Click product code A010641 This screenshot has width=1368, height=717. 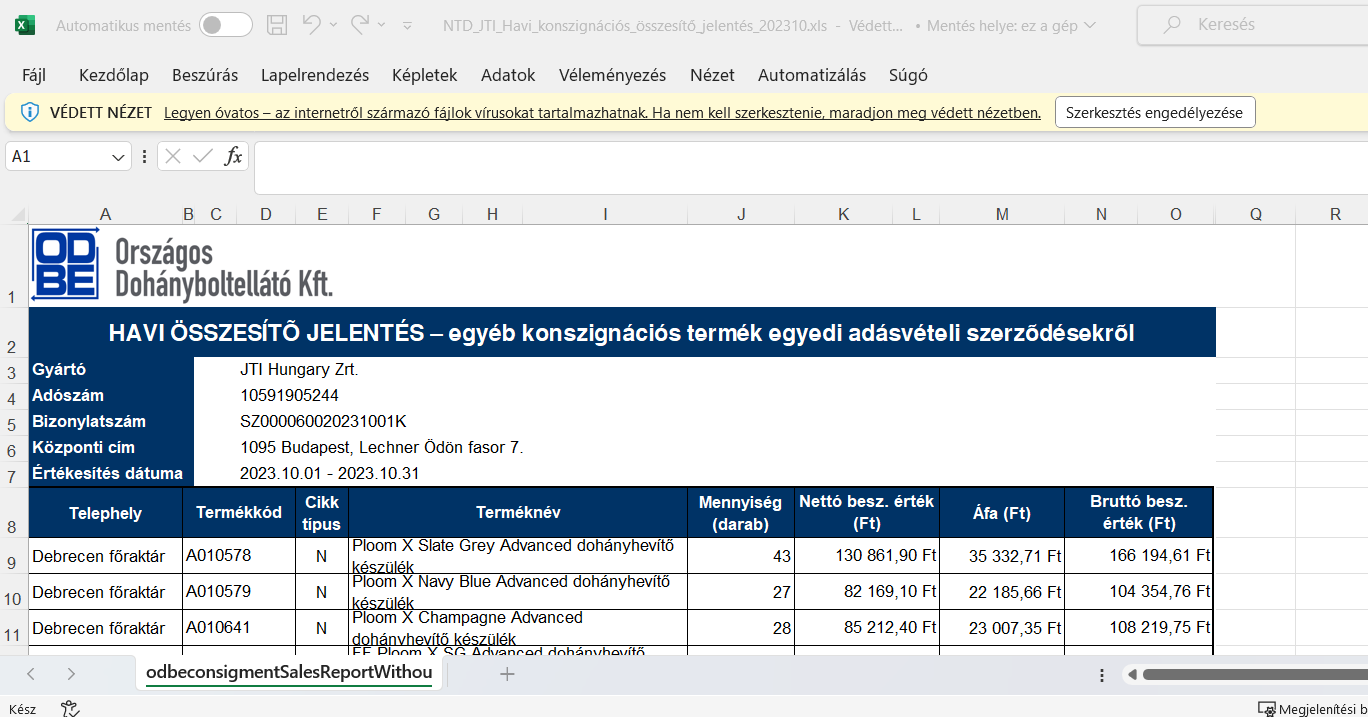[219, 628]
